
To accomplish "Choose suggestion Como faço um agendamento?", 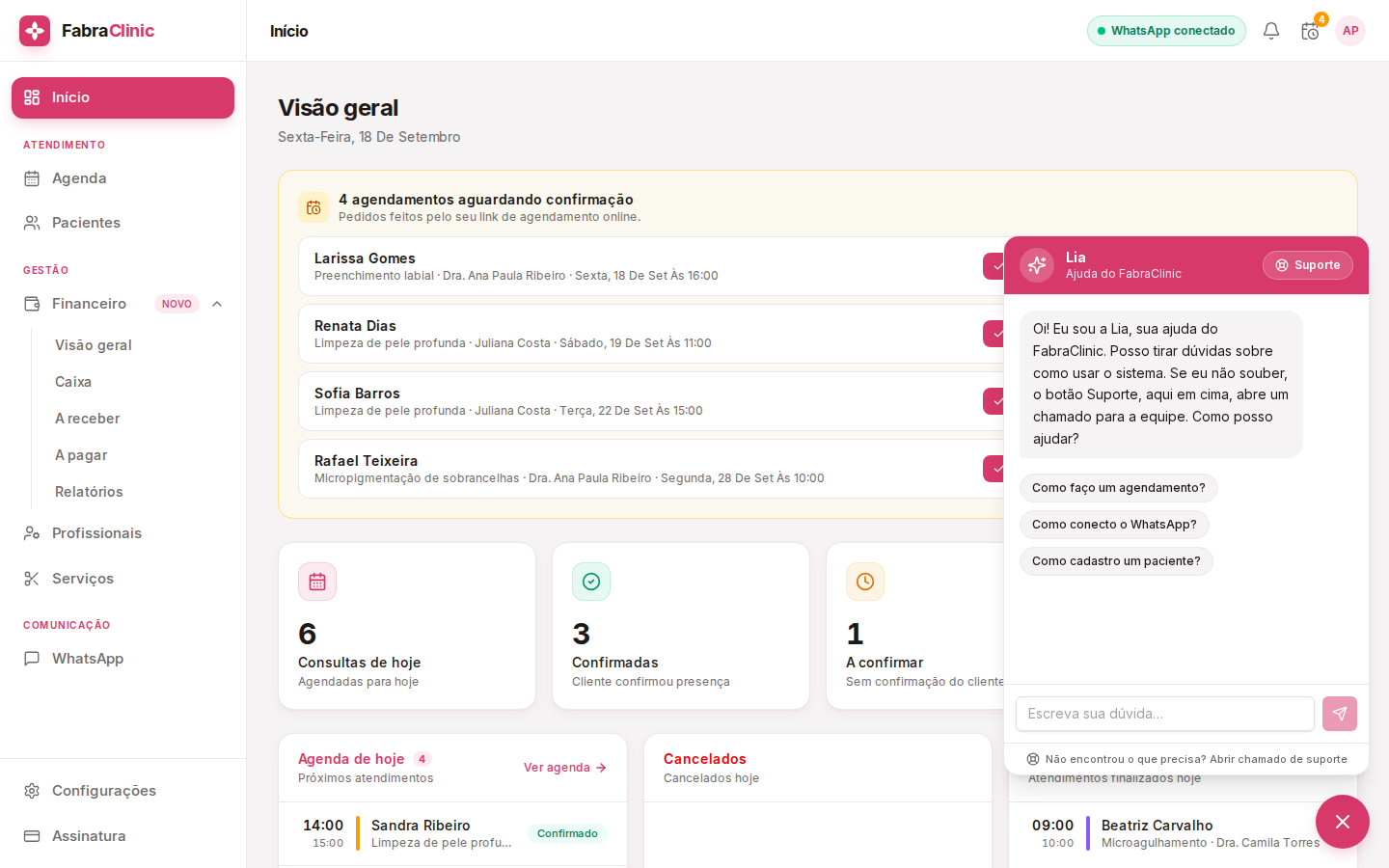I will pyautogui.click(x=1119, y=488).
